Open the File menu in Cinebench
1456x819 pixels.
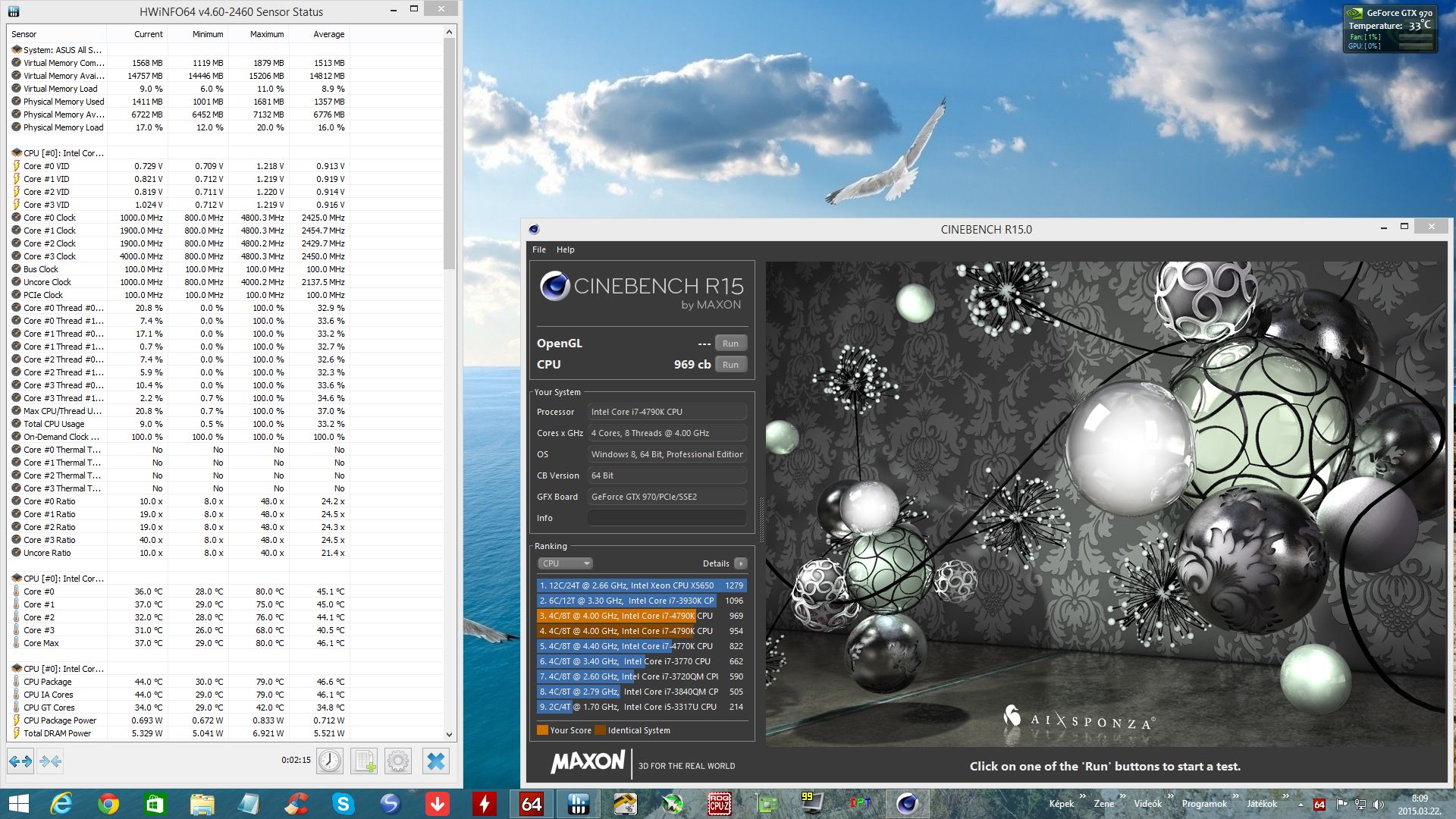[x=539, y=249]
